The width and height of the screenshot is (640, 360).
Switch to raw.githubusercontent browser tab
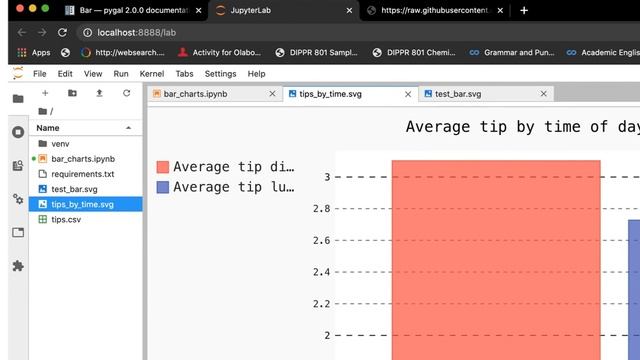(434, 11)
